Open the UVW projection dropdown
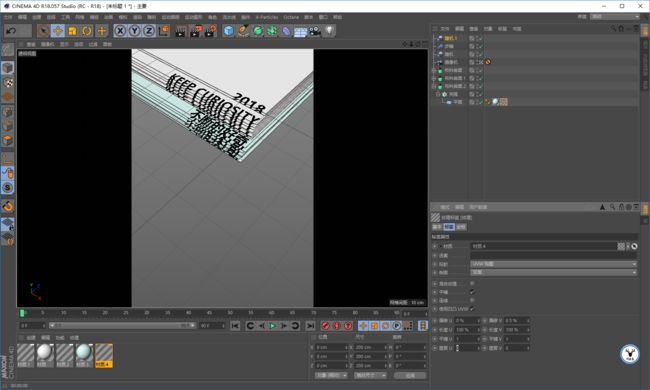650x390 pixels. pos(553,264)
